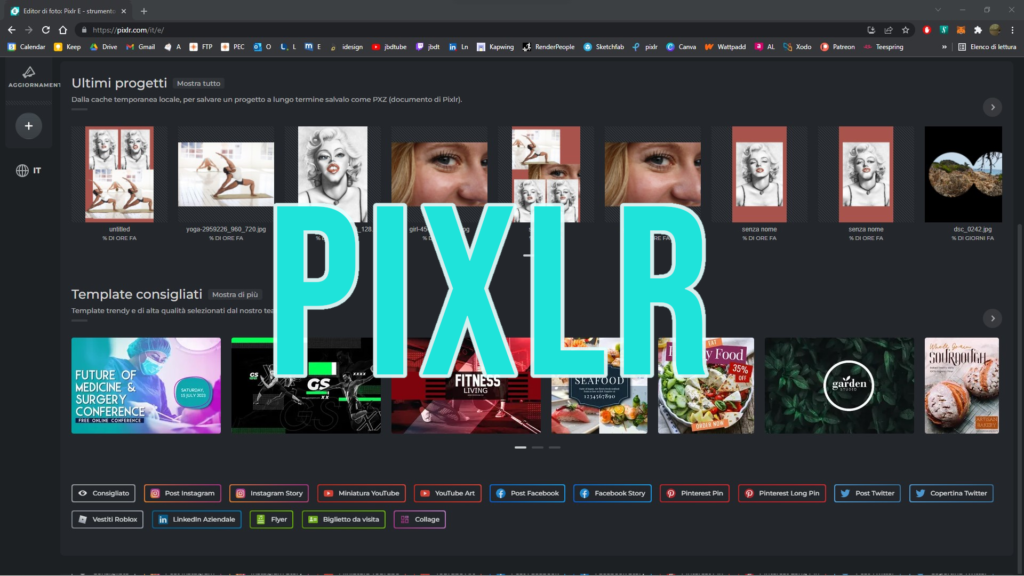Open the Wattpadd bookmark
The height and width of the screenshot is (576, 1024).
tap(725, 47)
